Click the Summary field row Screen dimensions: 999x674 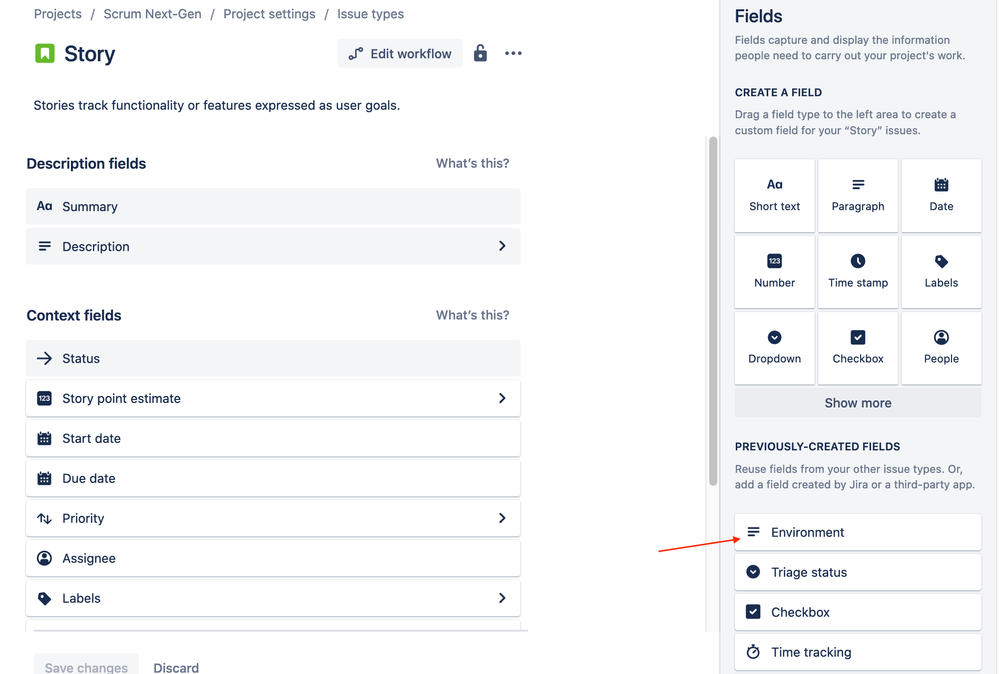pos(273,206)
